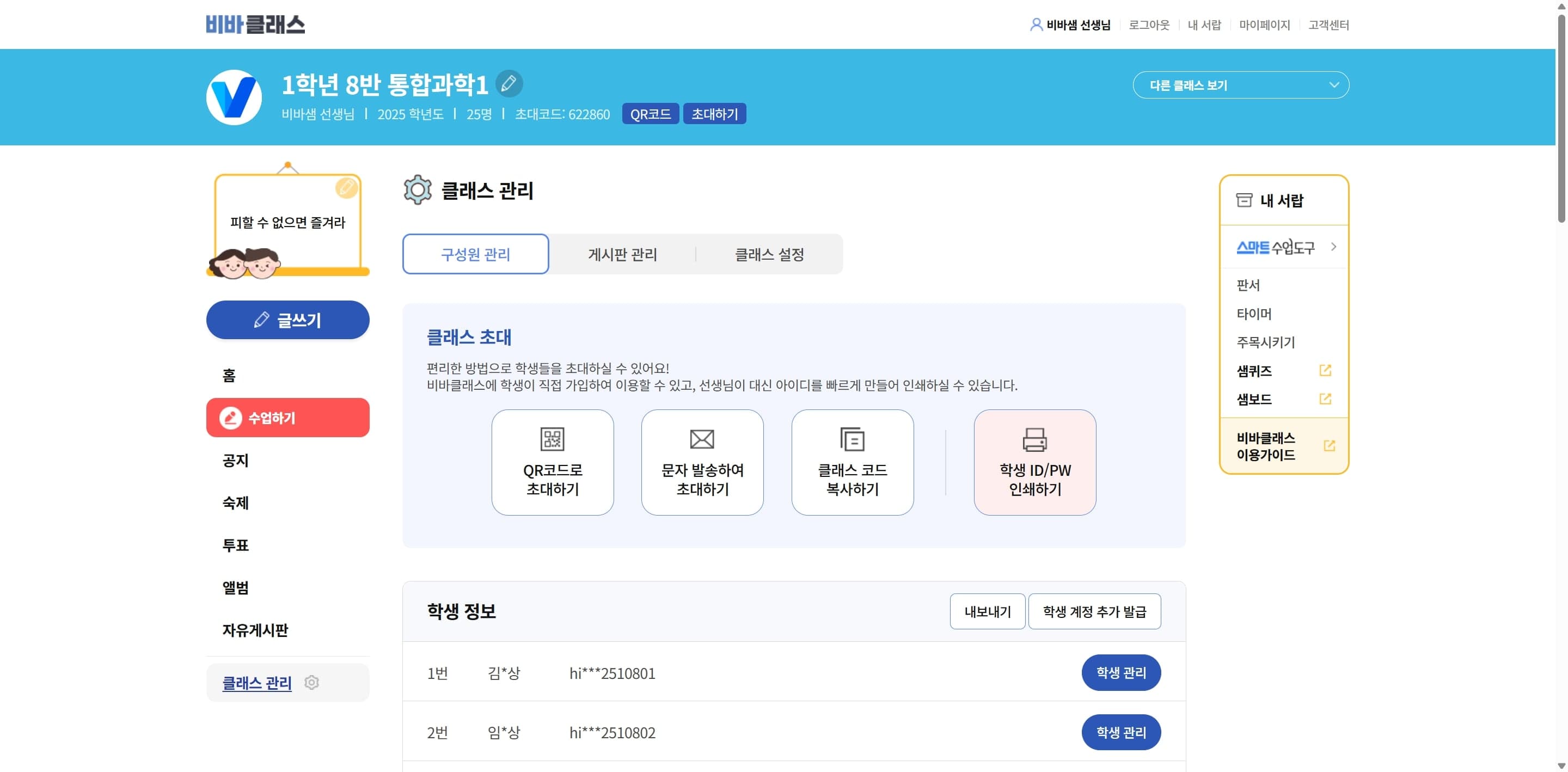Open 투표 in sidebar
Screen dimensions: 1568x772
(x=236, y=545)
